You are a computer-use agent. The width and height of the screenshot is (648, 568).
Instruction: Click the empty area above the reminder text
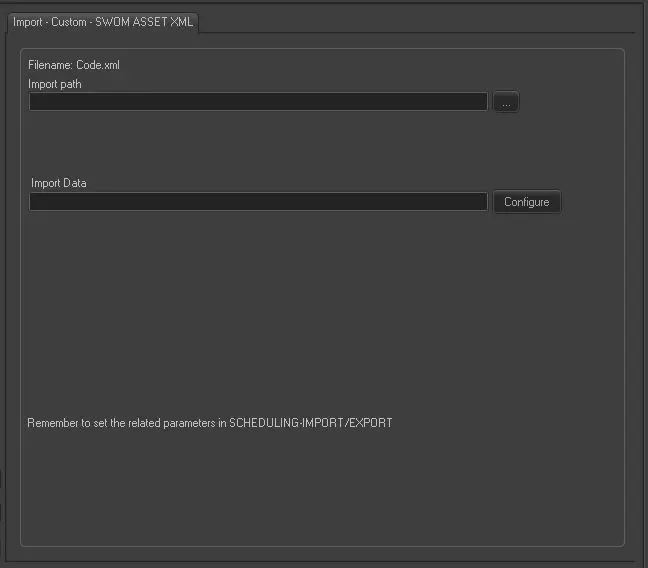(x=320, y=320)
